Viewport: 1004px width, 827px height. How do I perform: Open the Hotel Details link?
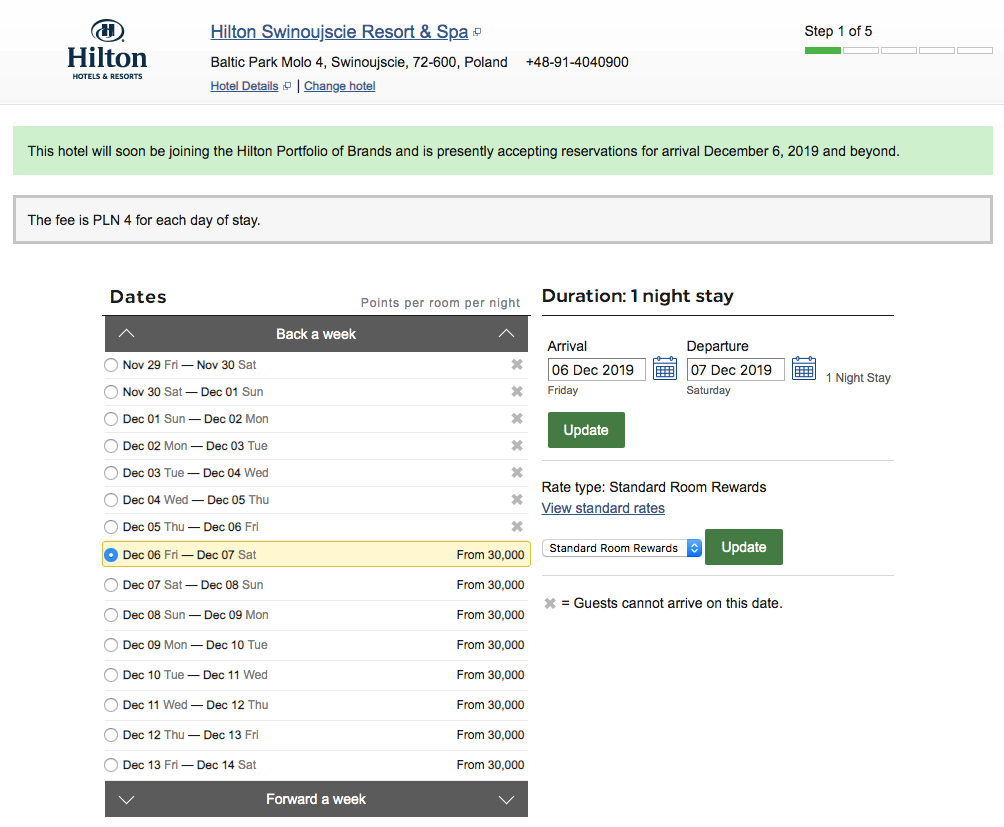(245, 86)
